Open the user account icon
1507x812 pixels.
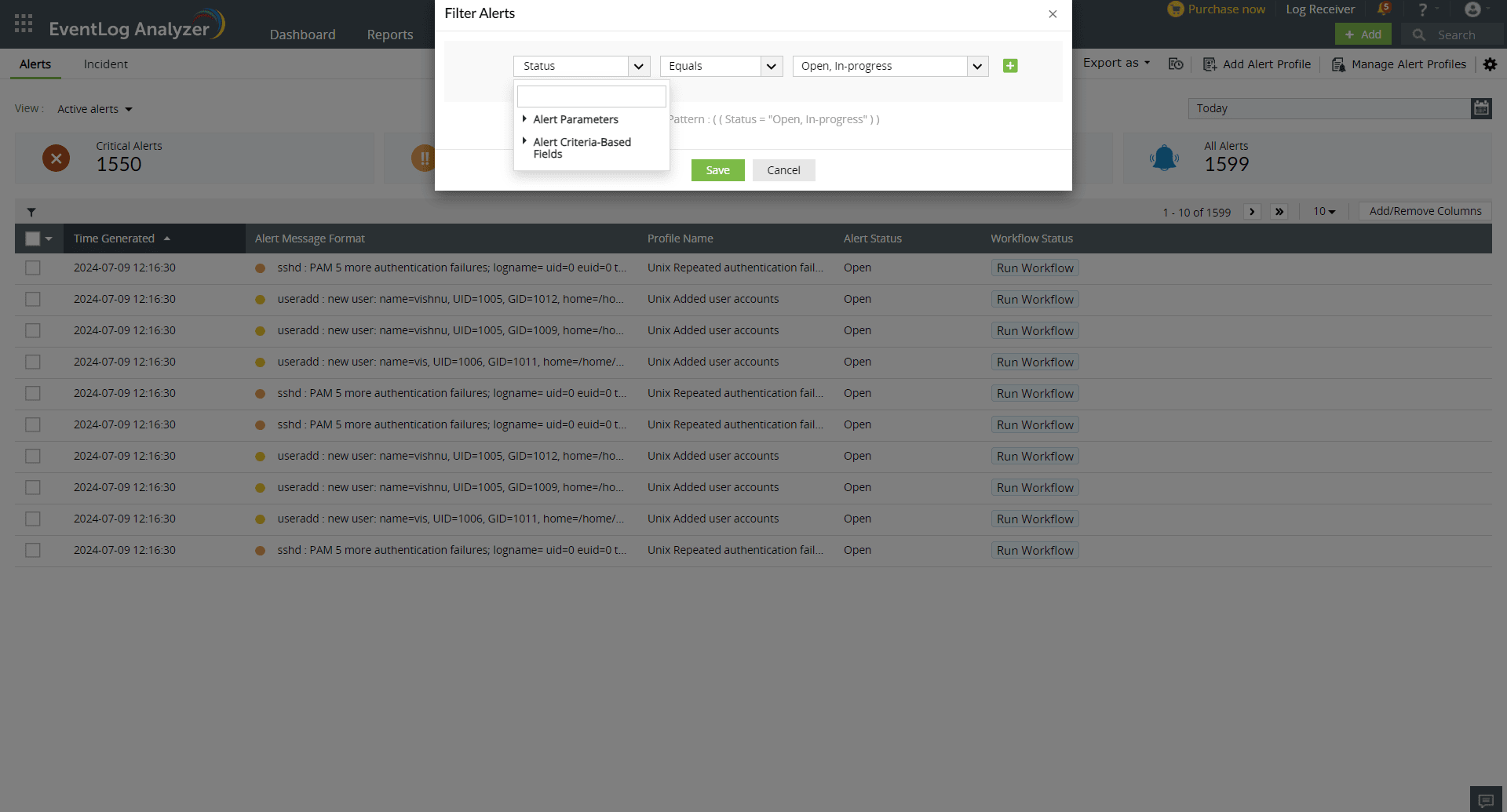coord(1472,9)
